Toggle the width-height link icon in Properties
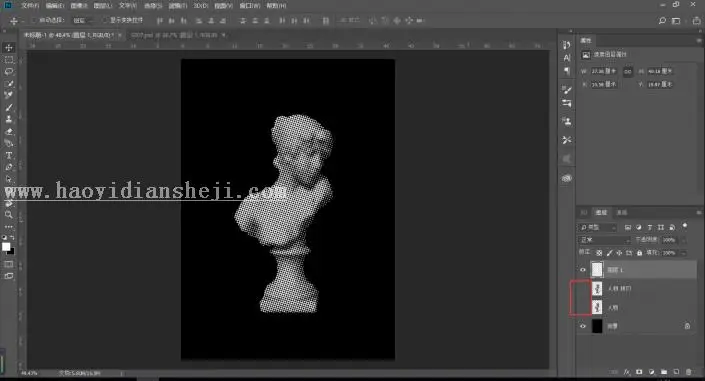This screenshot has width=705, height=381. (628, 72)
